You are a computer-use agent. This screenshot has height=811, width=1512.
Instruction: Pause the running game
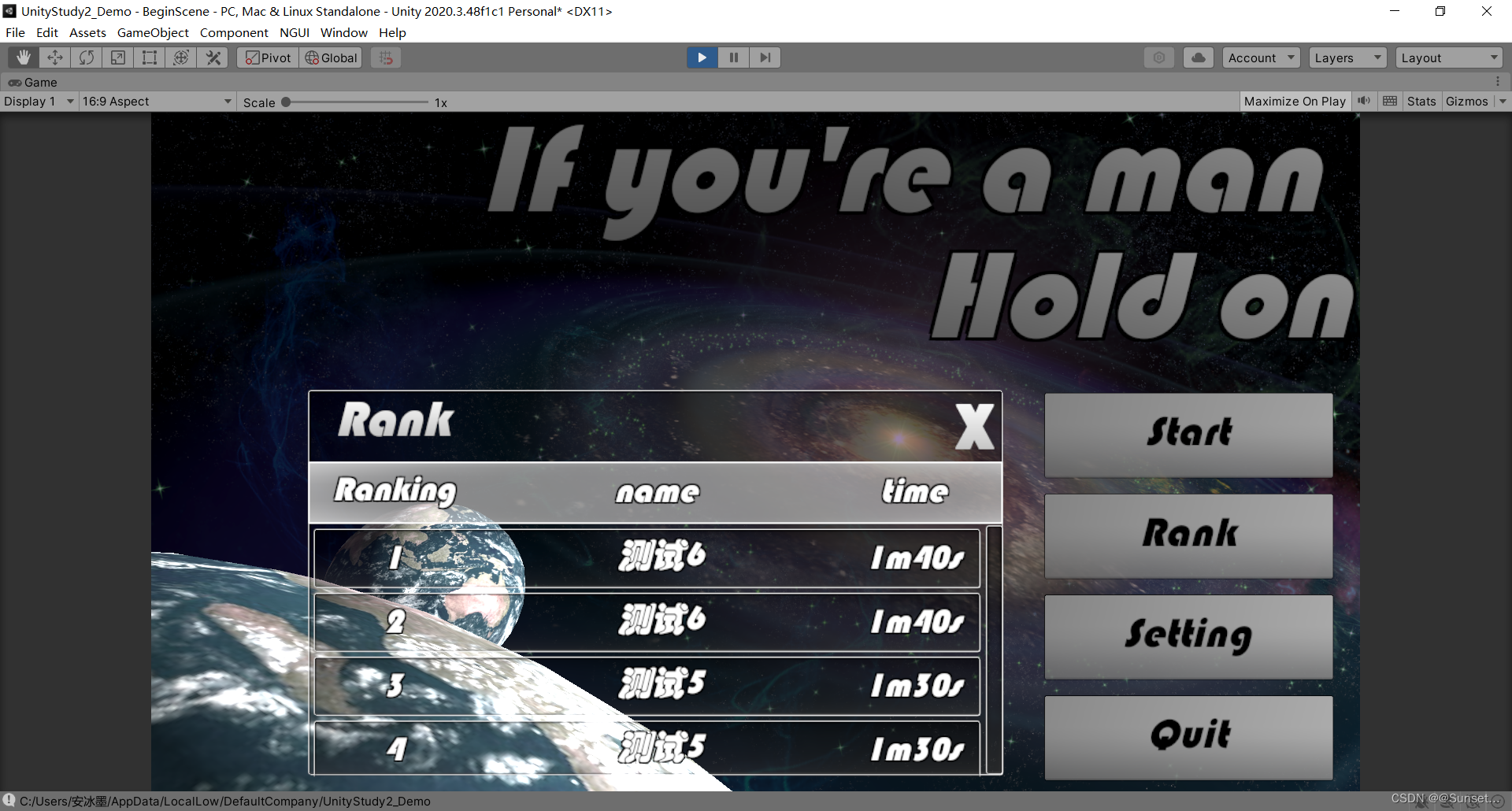(733, 57)
